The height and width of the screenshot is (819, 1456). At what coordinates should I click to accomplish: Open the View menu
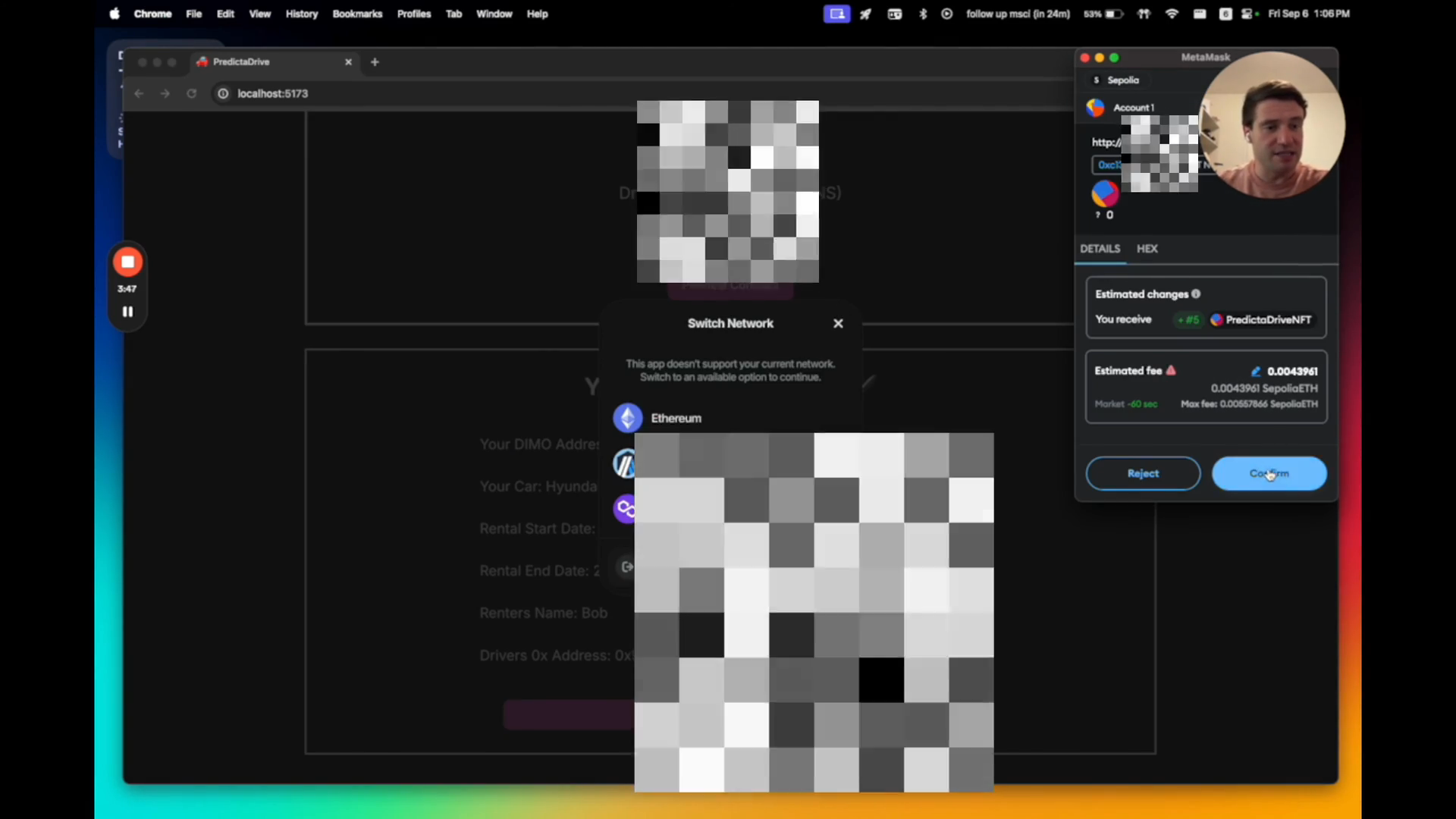click(x=259, y=14)
